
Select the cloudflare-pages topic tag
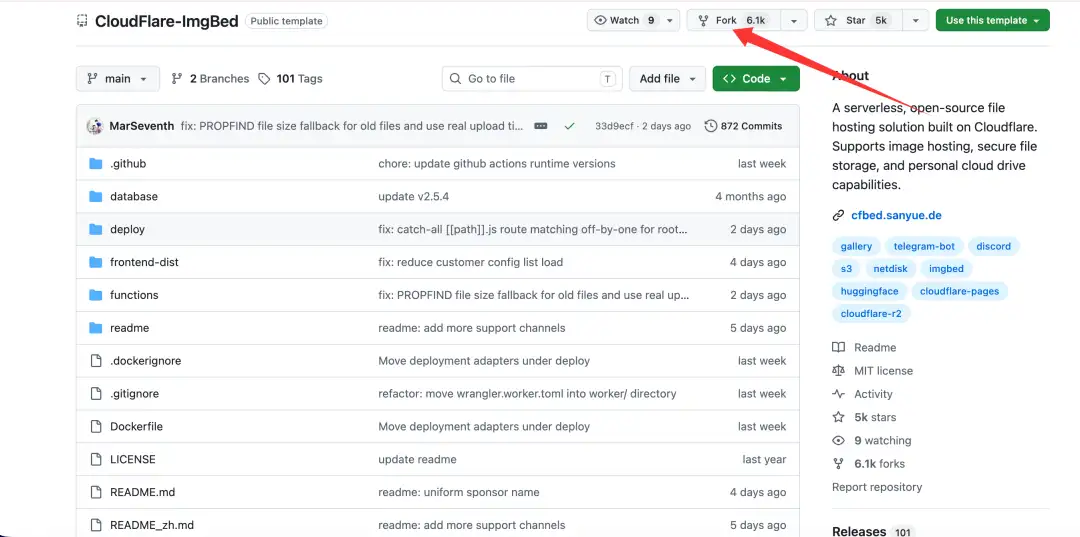(x=959, y=291)
